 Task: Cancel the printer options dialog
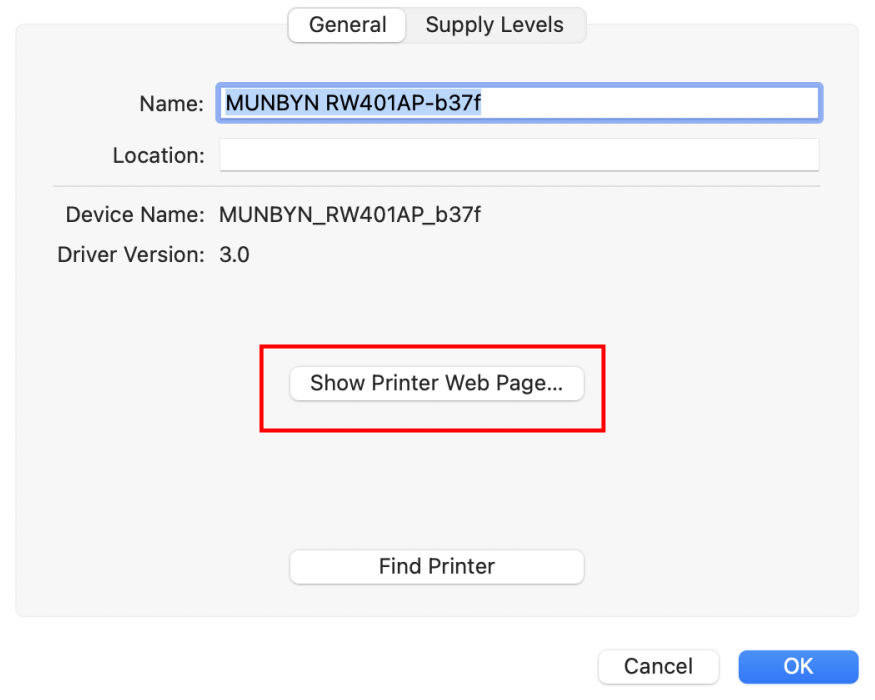658,667
